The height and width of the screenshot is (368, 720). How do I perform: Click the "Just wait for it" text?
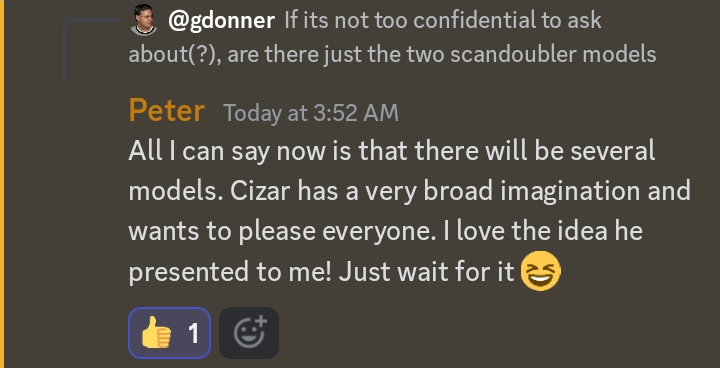click(x=426, y=272)
